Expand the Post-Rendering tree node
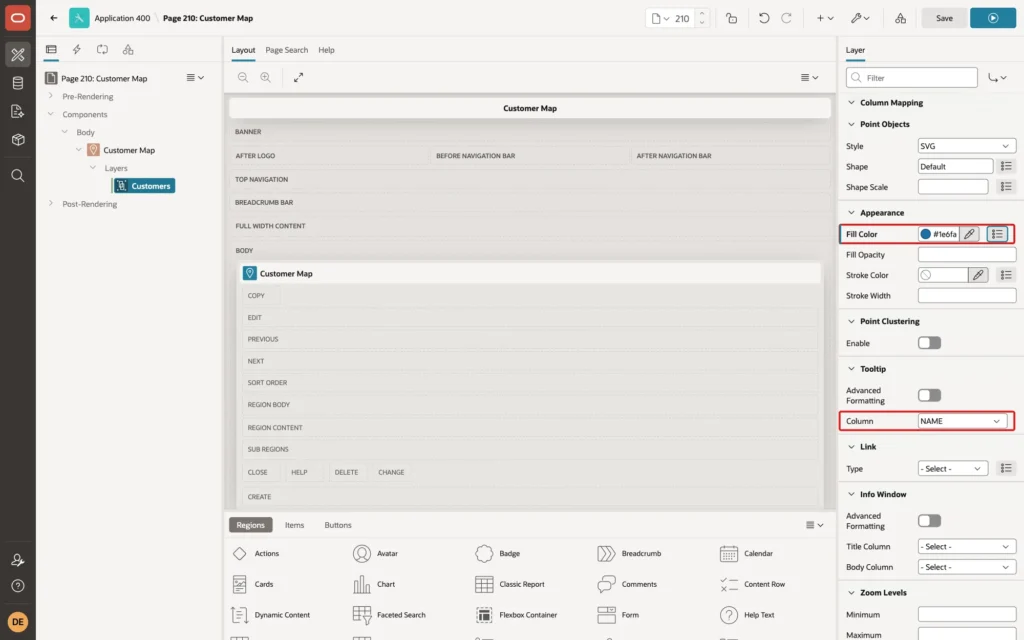The width and height of the screenshot is (1024, 640). 50,204
